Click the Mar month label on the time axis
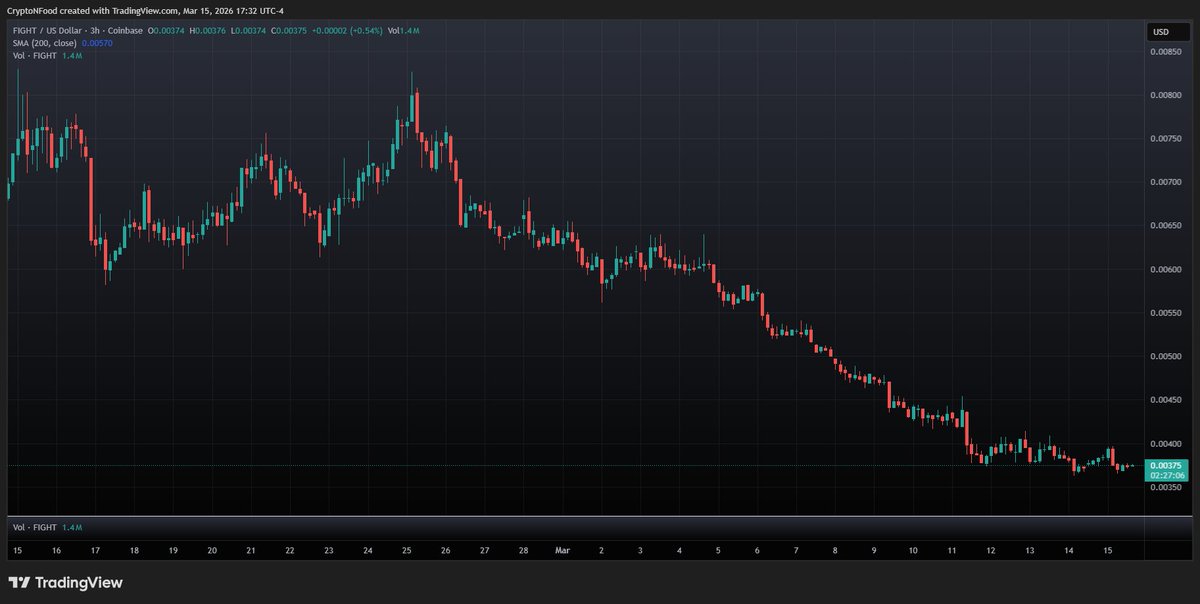The width and height of the screenshot is (1200, 604). click(562, 550)
